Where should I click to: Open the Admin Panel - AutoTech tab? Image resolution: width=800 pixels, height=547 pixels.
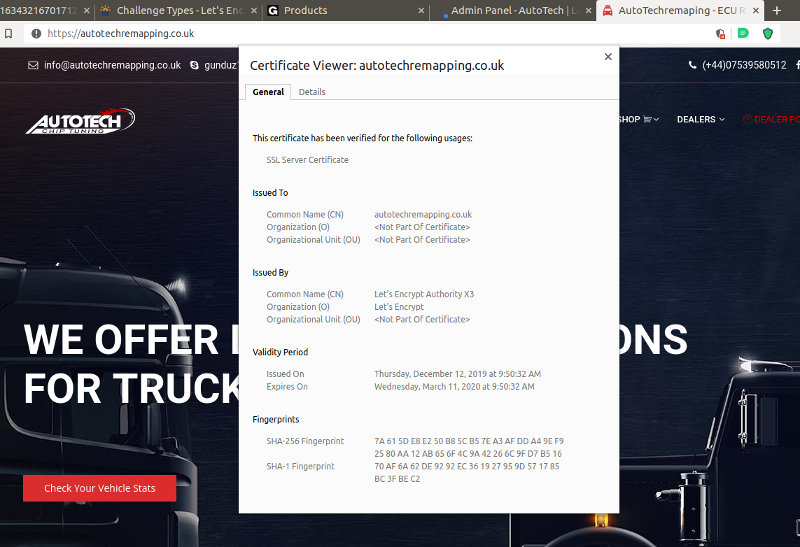(x=510, y=10)
